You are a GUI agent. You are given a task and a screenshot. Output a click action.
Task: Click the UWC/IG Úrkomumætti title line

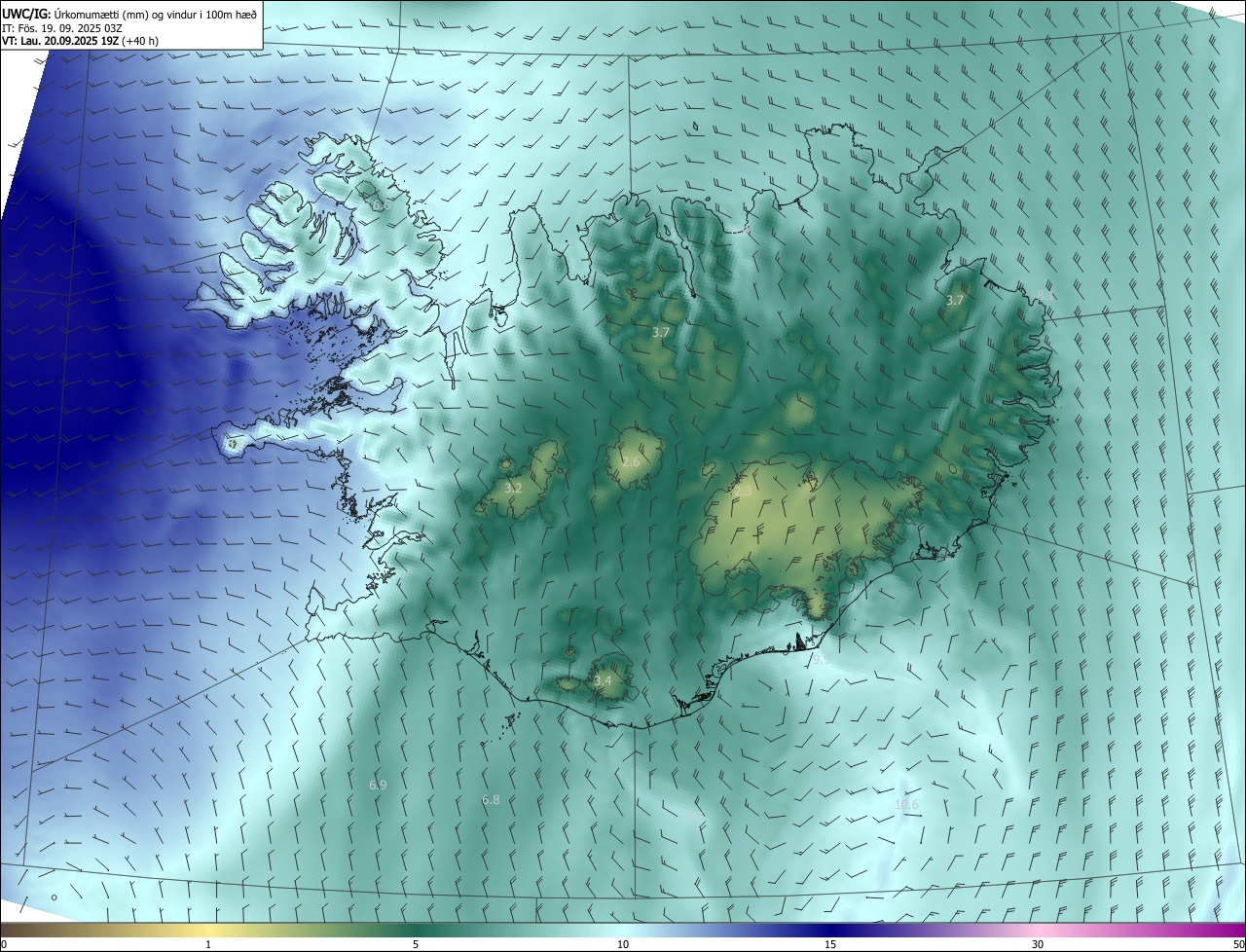pyautogui.click(x=129, y=14)
